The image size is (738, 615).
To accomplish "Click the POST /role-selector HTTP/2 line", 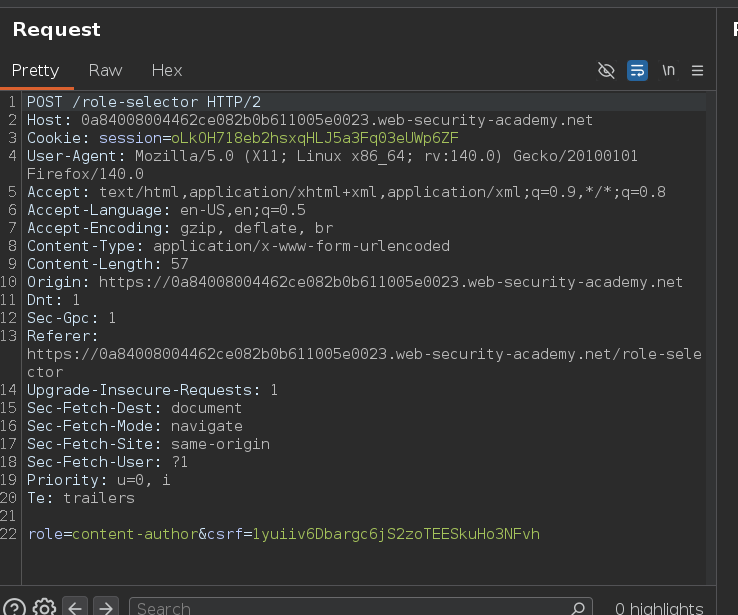I will [x=144, y=102].
